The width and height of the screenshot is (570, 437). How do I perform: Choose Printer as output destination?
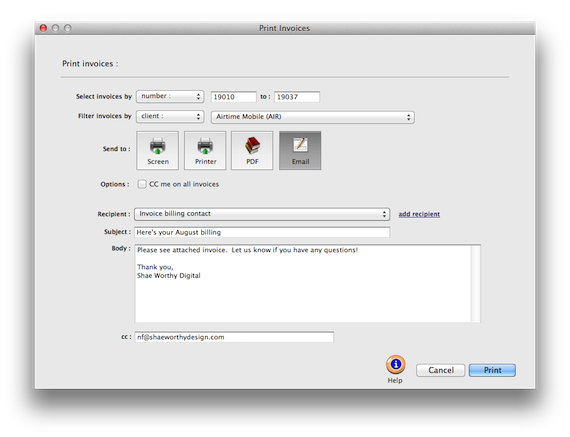[x=205, y=151]
